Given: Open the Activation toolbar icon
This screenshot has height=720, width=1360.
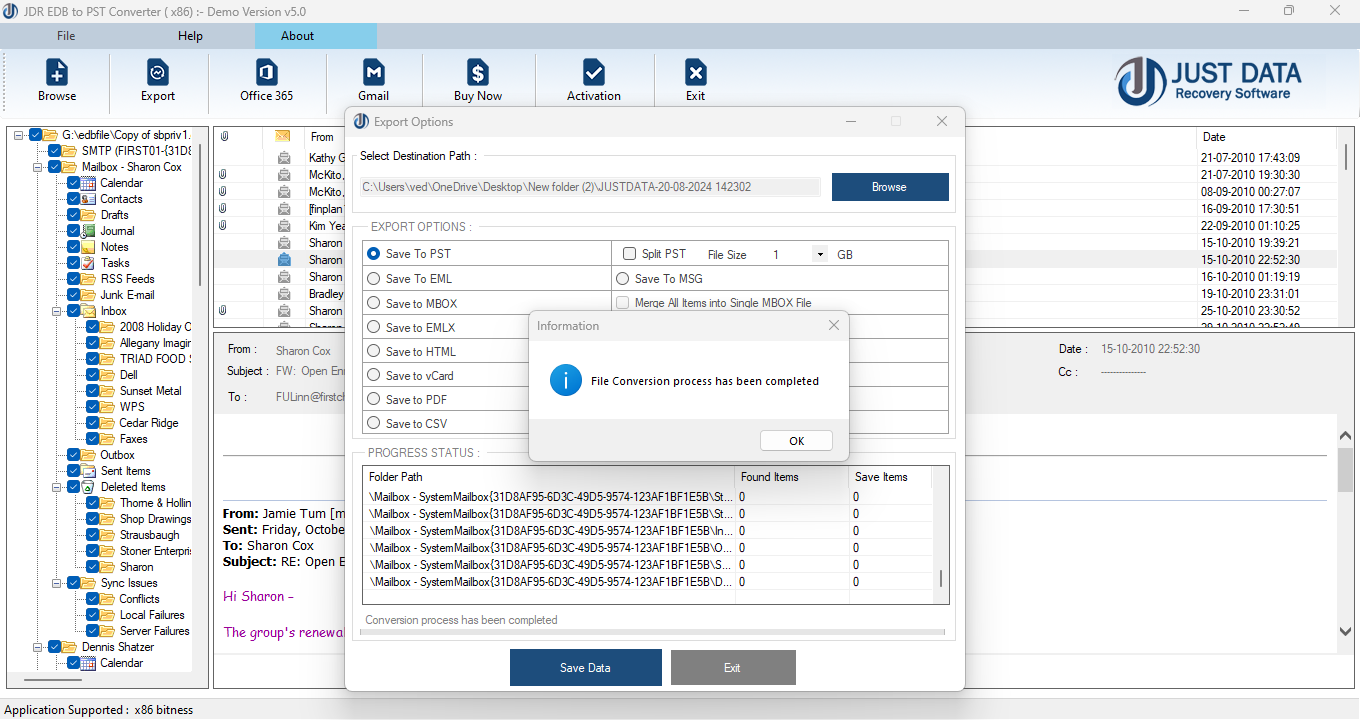Looking at the screenshot, I should pyautogui.click(x=593, y=78).
